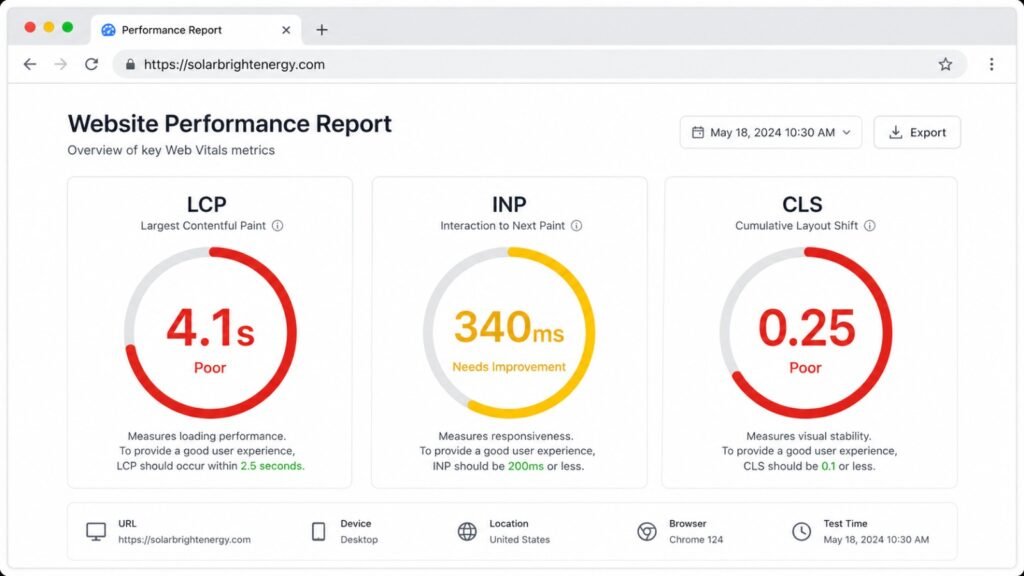The width and height of the screenshot is (1024, 576).
Task: Click the address bar URL field
Action: [539, 64]
